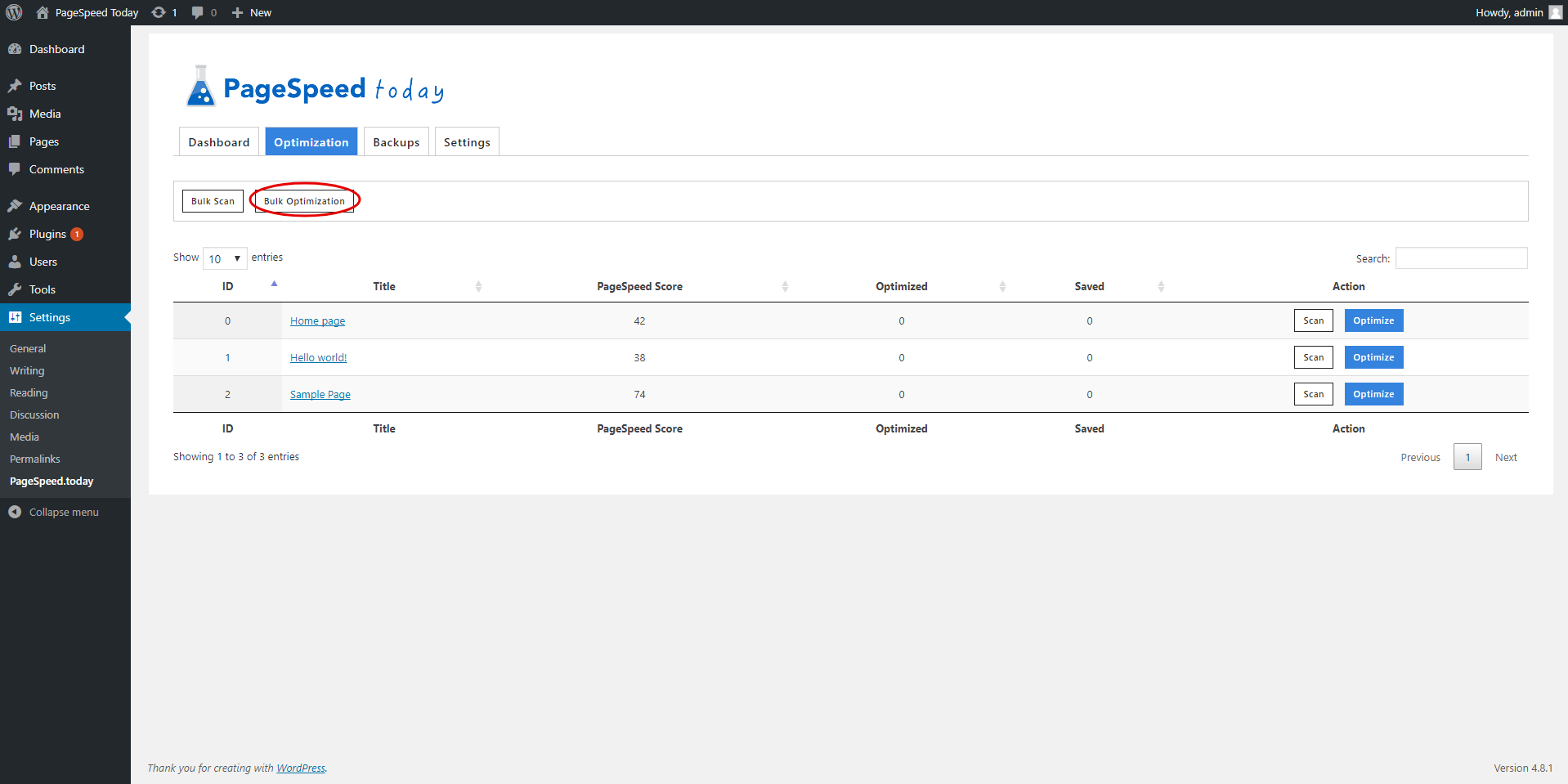Click the Plugins plug icon
This screenshot has height=784, width=1568.
(x=15, y=234)
